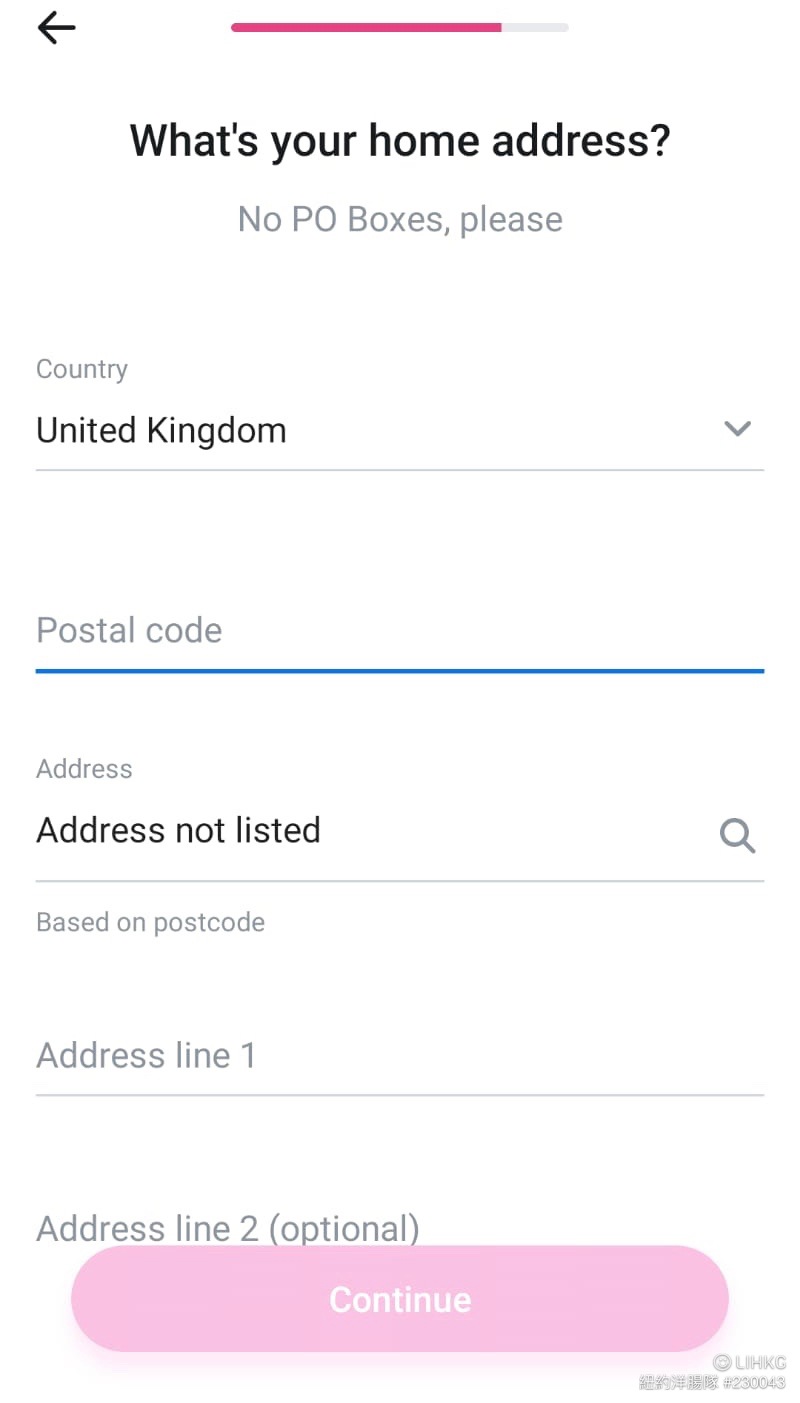Click the pink filled portion of progress bar
This screenshot has height=1403, width=800.
[366, 28]
